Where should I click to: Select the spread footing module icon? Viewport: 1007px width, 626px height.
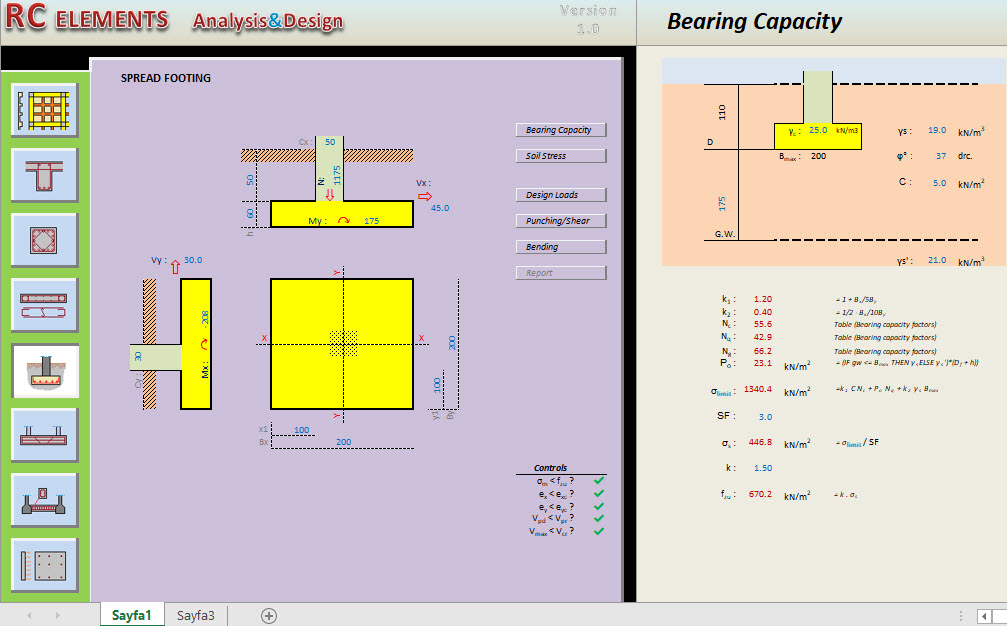[x=45, y=371]
